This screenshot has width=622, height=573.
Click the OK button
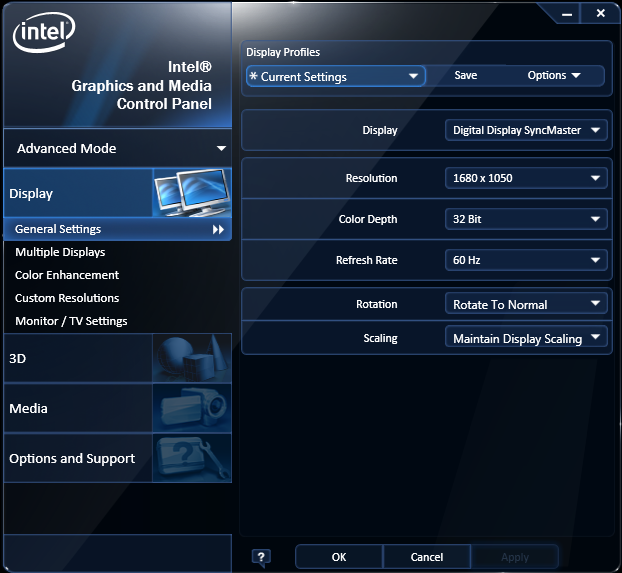[x=339, y=557]
